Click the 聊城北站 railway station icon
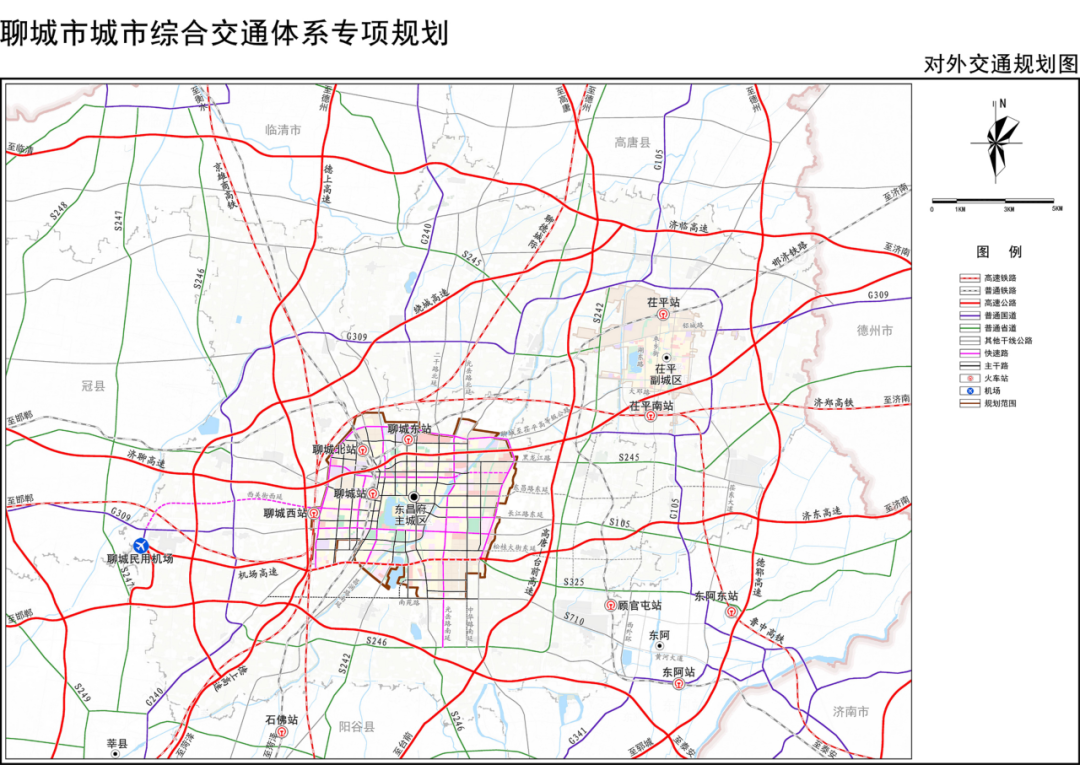 tap(364, 451)
